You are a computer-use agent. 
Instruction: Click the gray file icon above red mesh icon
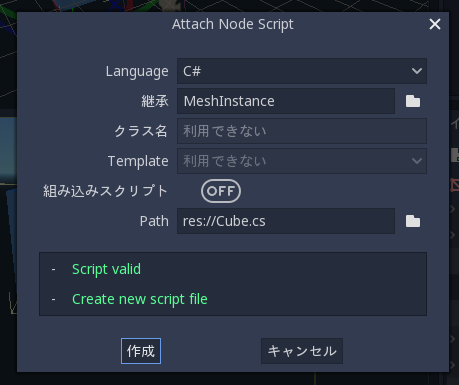(455, 155)
